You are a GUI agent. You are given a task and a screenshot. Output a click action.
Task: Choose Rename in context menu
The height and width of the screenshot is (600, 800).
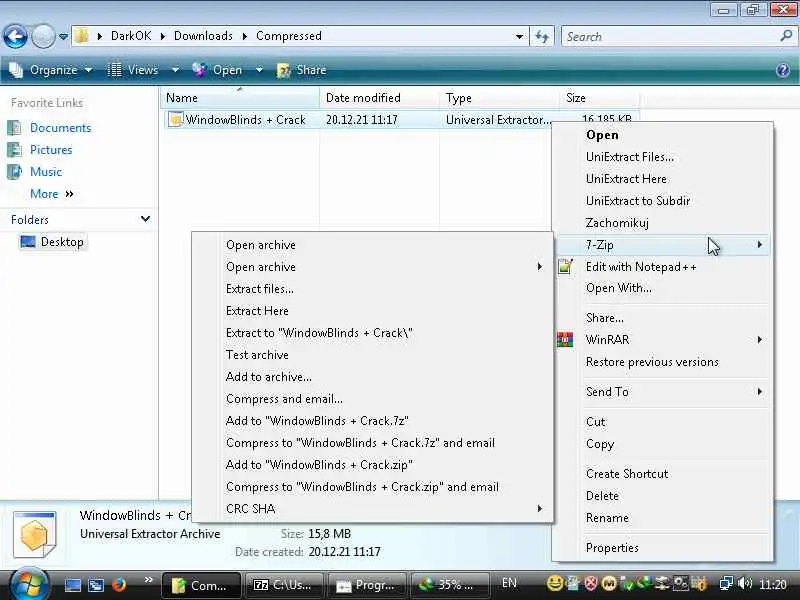pyautogui.click(x=662, y=517)
